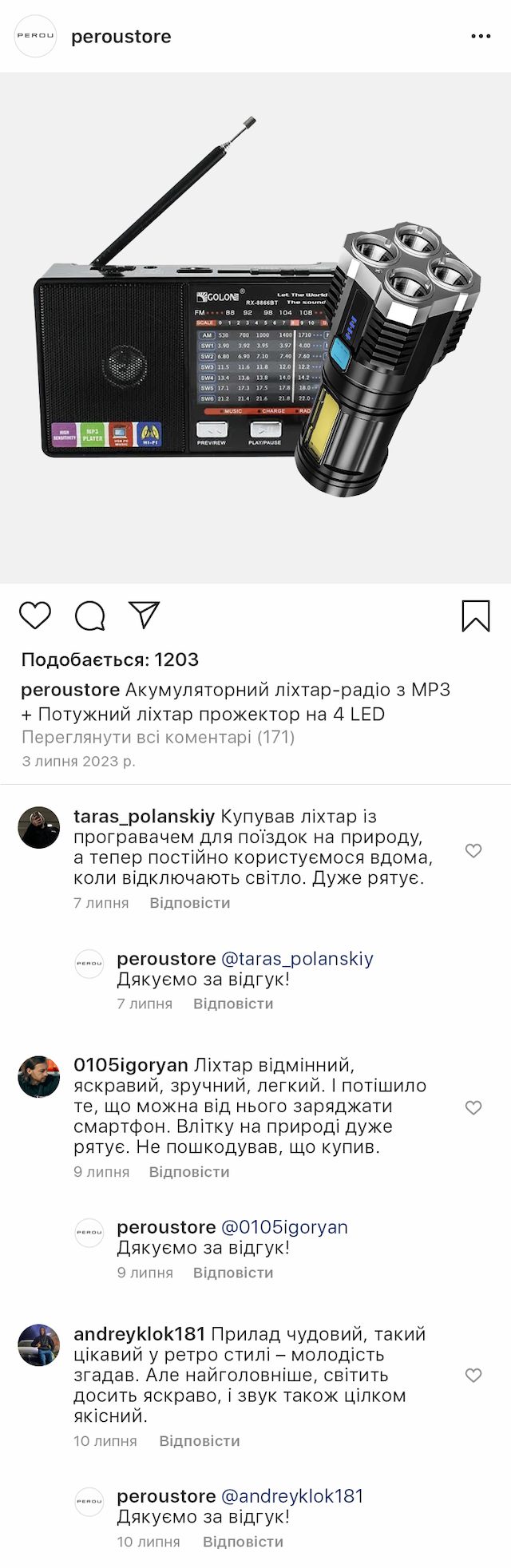Open andreyklok181's profile picture
Image resolution: width=511 pixels, height=1568 pixels.
[x=39, y=1344]
